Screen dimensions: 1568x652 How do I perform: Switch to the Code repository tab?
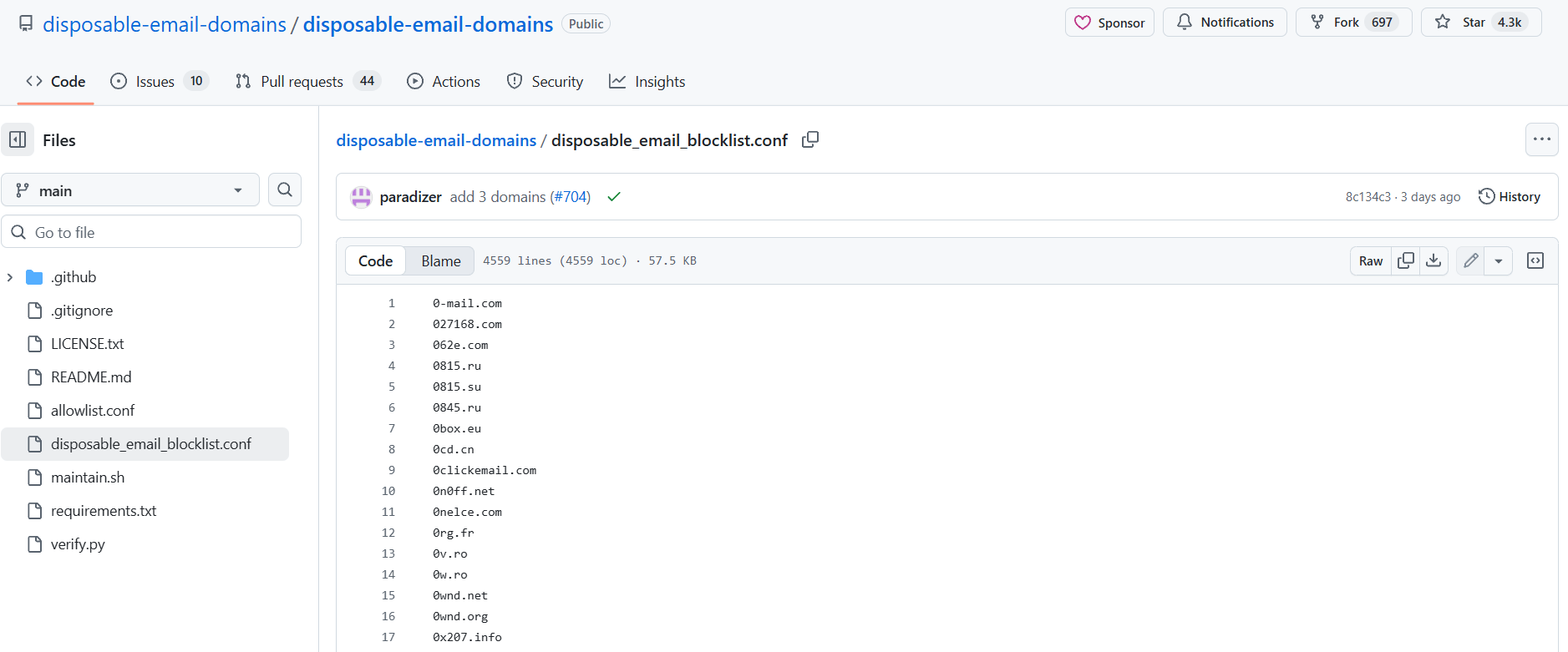point(55,81)
